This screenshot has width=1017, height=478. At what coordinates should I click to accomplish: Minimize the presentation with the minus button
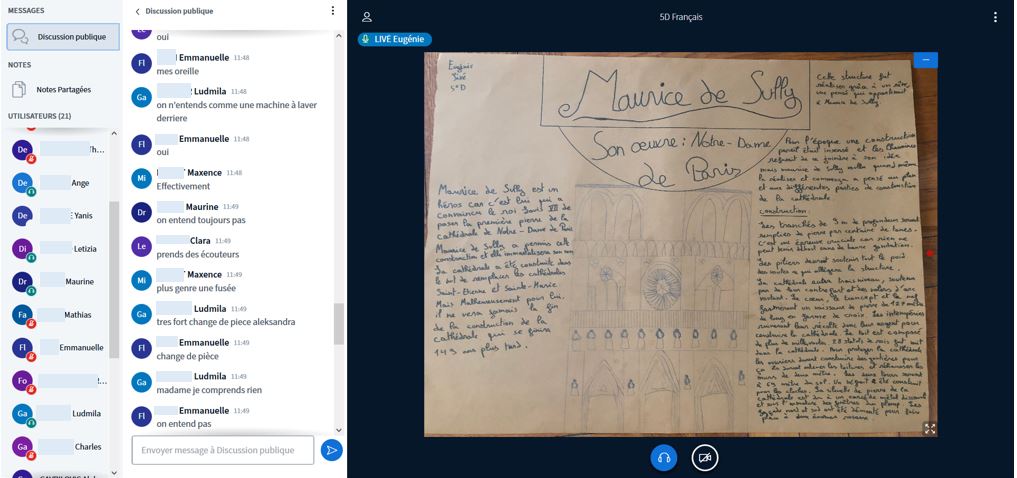click(x=926, y=60)
